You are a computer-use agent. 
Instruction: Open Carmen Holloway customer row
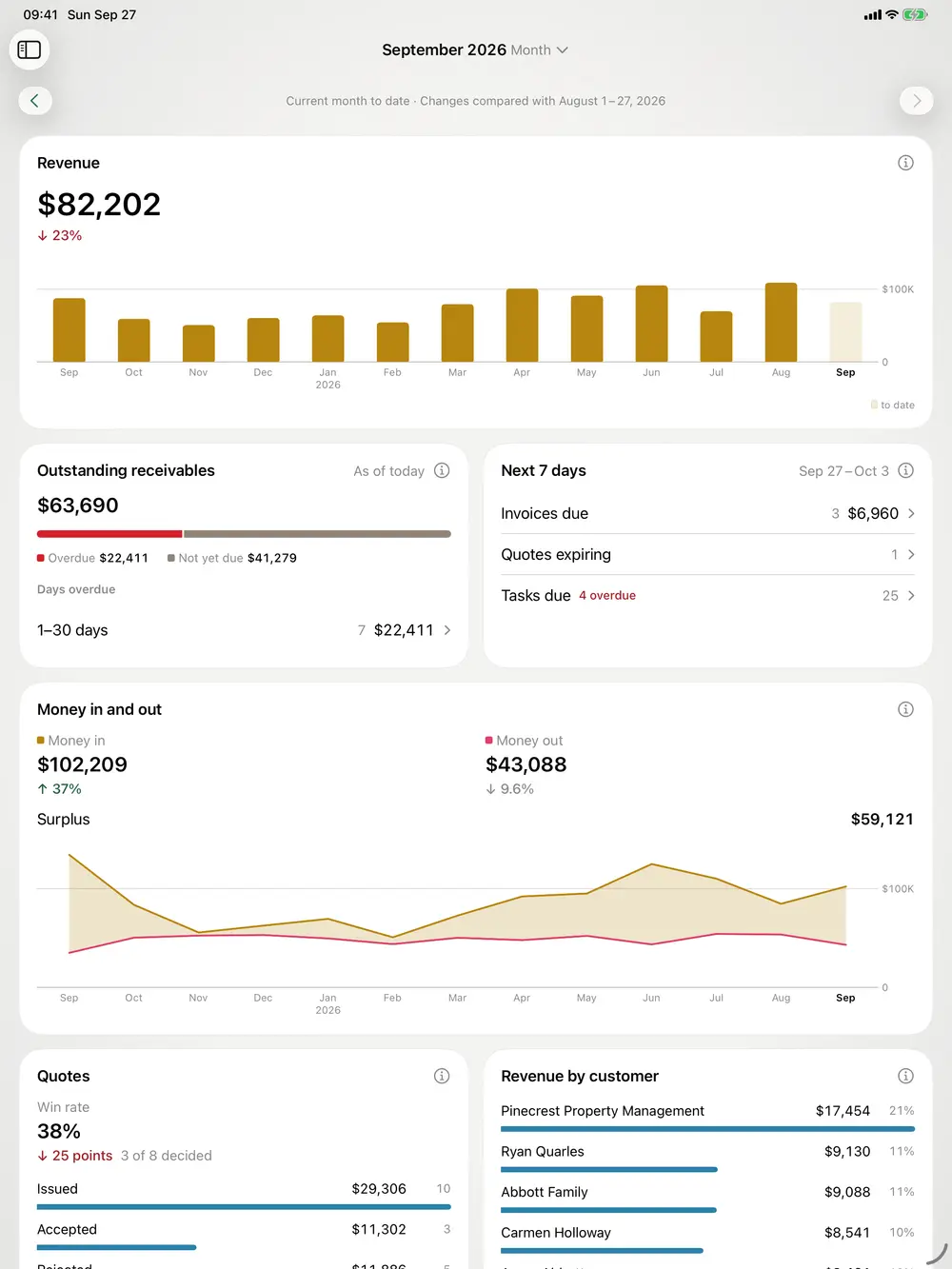(707, 1239)
